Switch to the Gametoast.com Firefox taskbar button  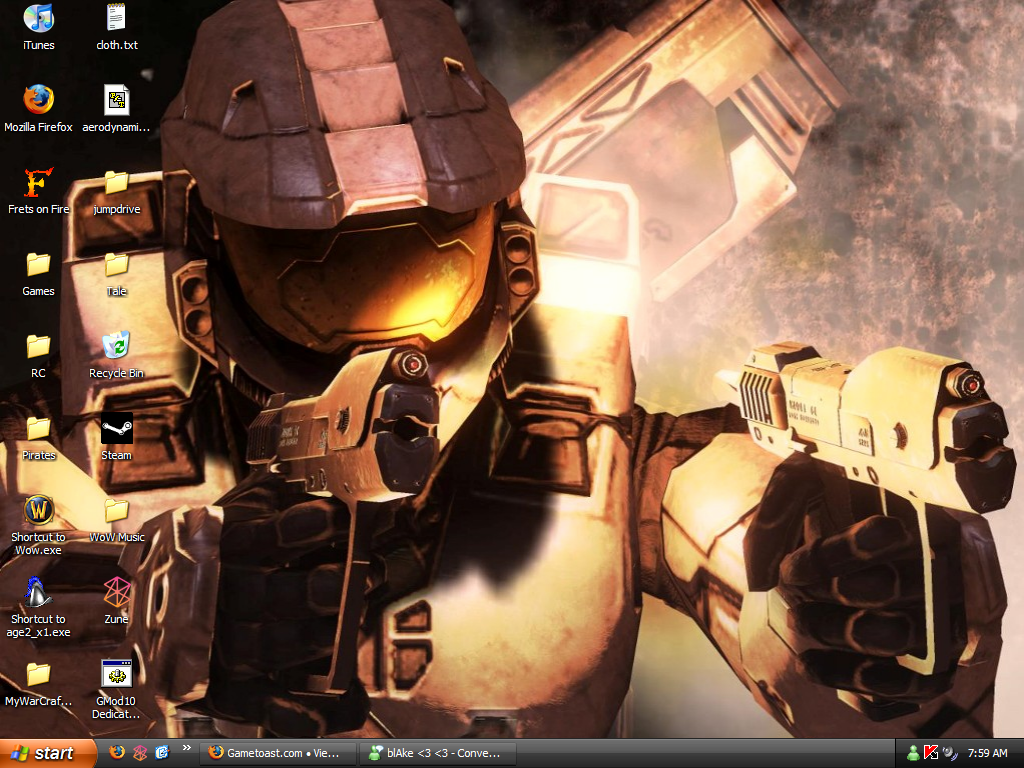[279, 753]
